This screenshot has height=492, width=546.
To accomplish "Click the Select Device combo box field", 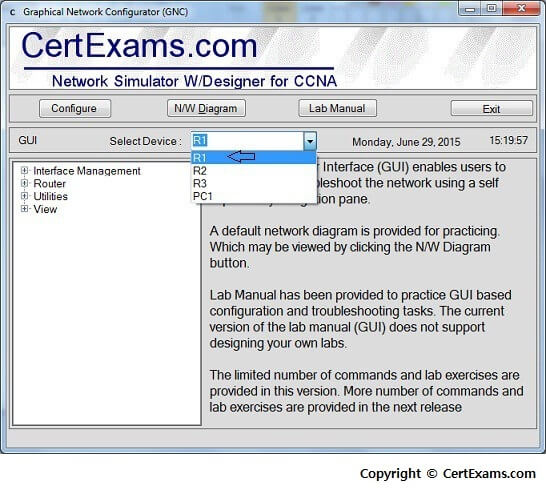I will click(x=248, y=141).
